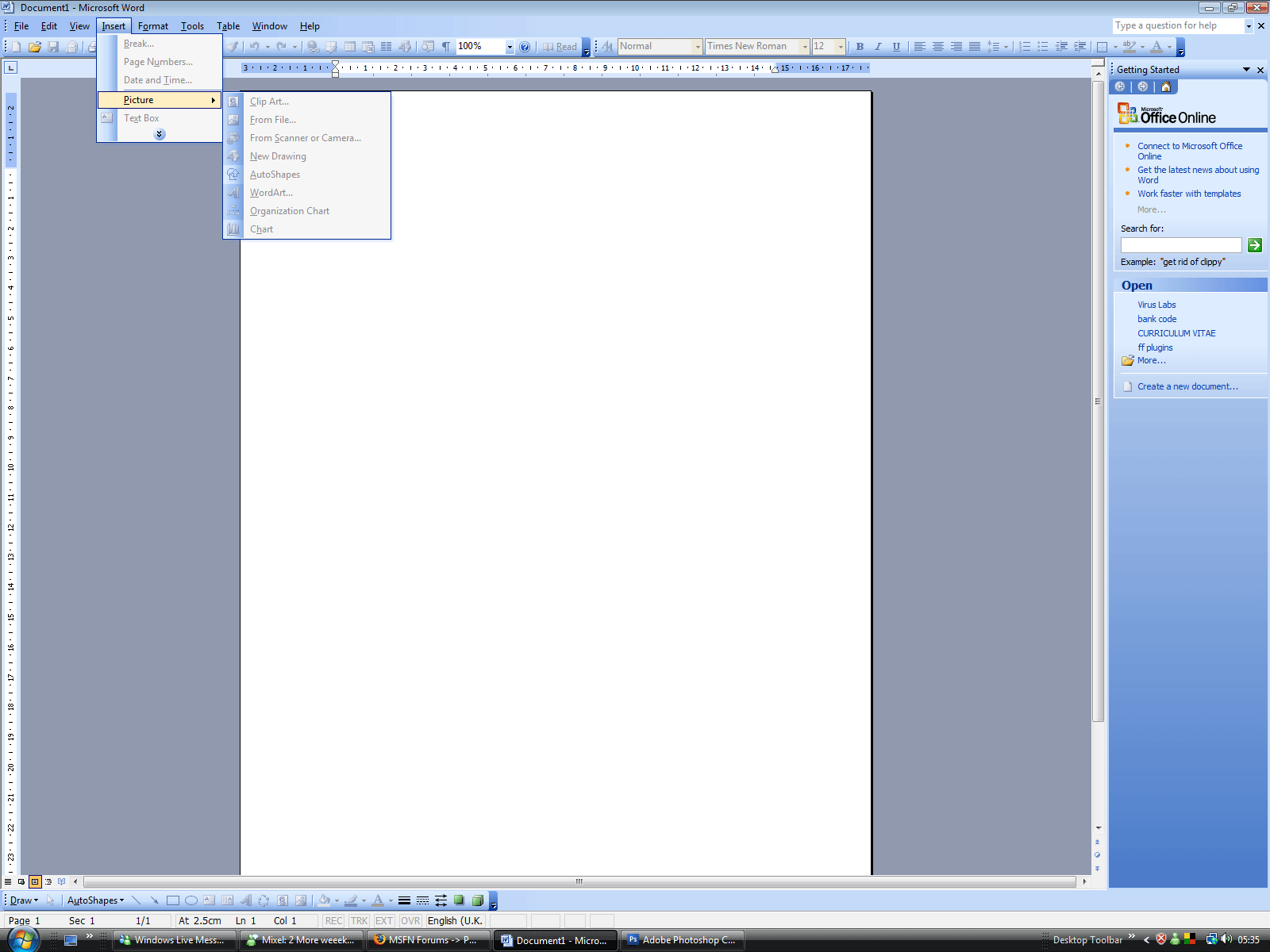1270x952 pixels.
Task: Open the AutoShapes dropdown on Drawing toolbar
Action: 95,900
